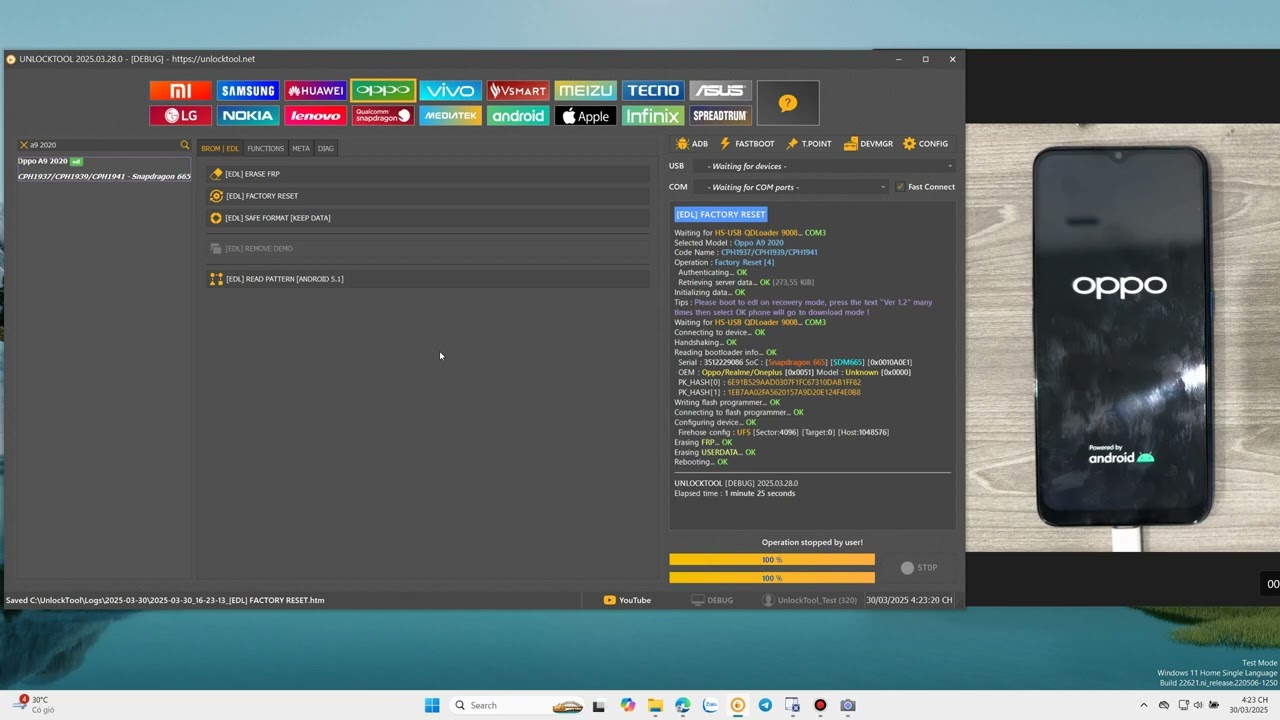Click the DEBUG status bar item
Viewport: 1280px width, 720px height.
712,600
